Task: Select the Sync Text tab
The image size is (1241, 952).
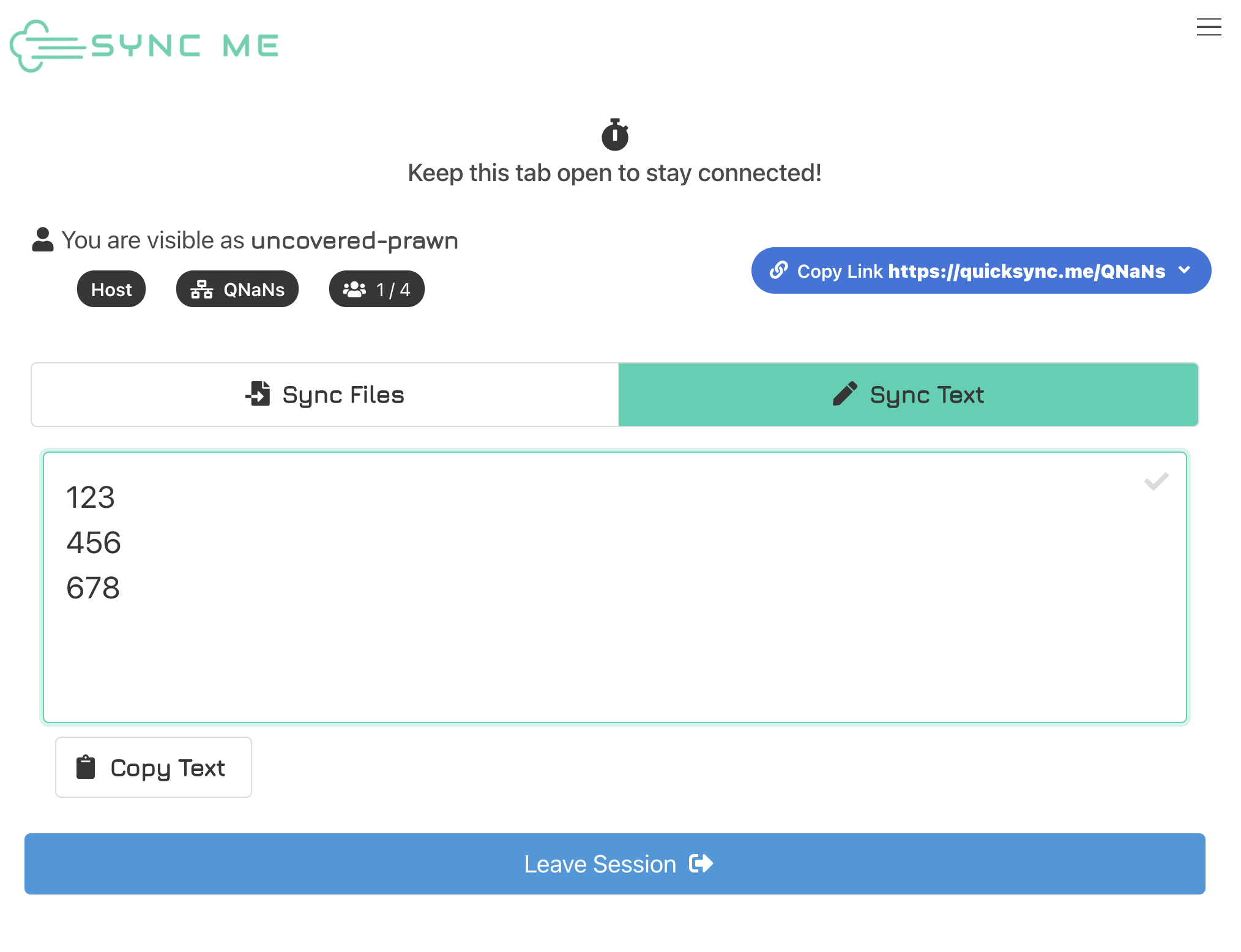Action: click(908, 395)
